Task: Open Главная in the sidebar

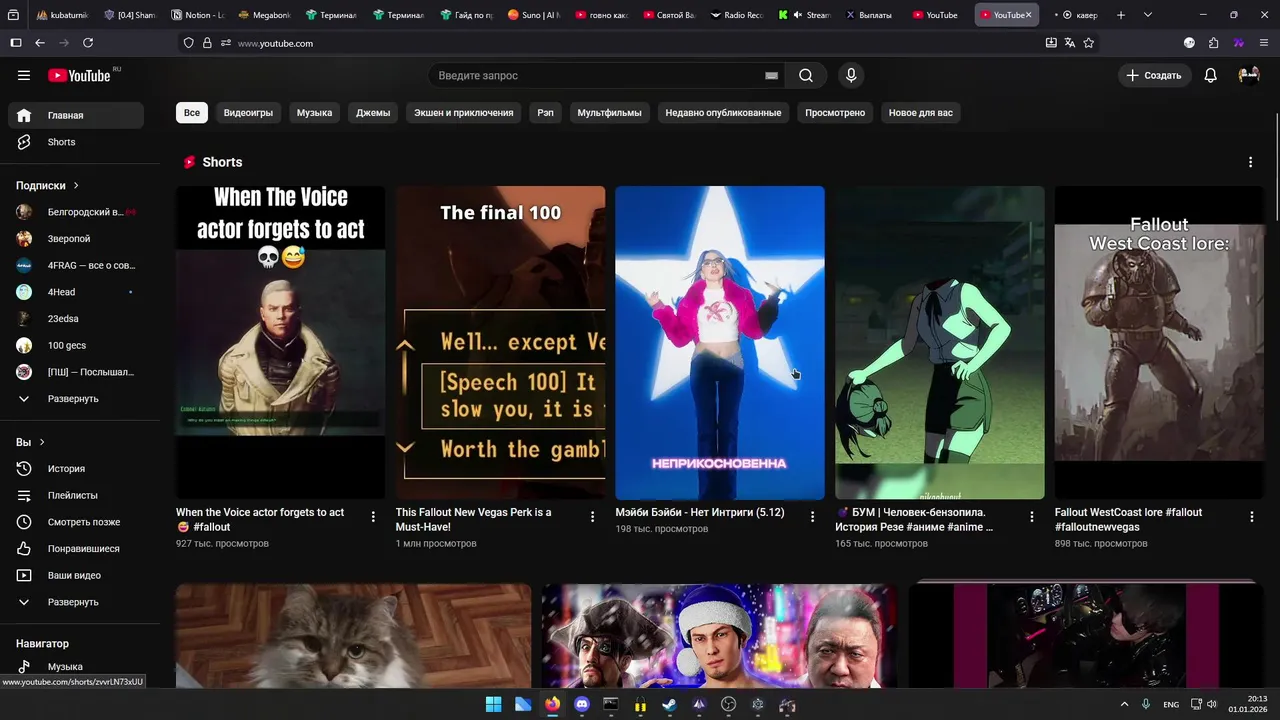Action: 76,115
